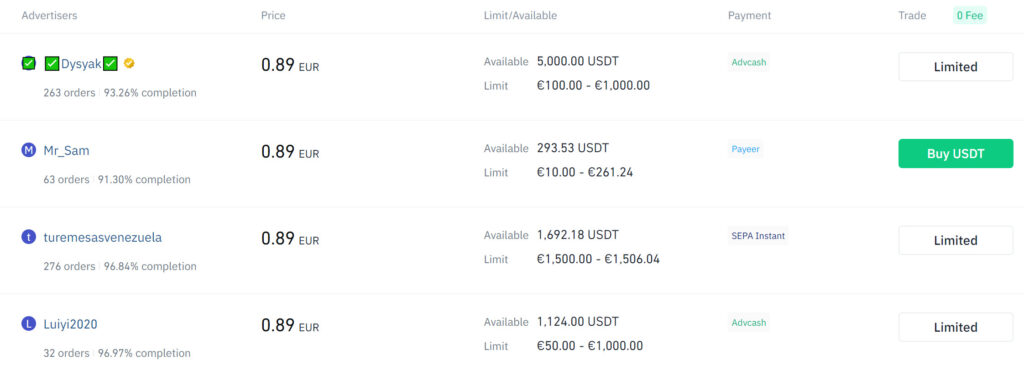Screen dimensions: 1024x371
Task: Click the 0 Fee badge
Action: click(970, 16)
